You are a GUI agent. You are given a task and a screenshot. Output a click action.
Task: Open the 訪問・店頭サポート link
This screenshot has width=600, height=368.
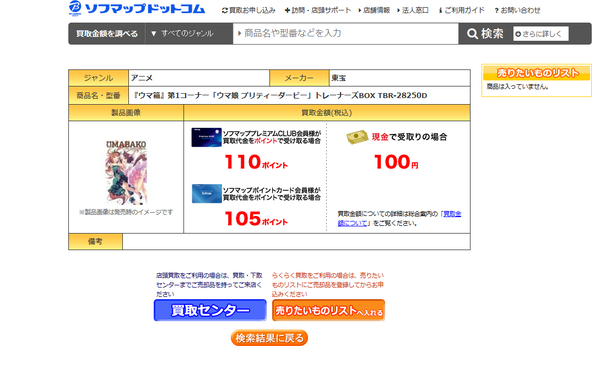(318, 10)
